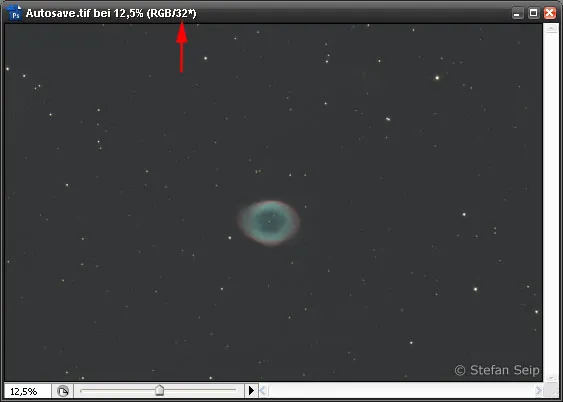This screenshot has height=402, width=563.
Task: Click the Version Cue status icon
Action: 63,391
